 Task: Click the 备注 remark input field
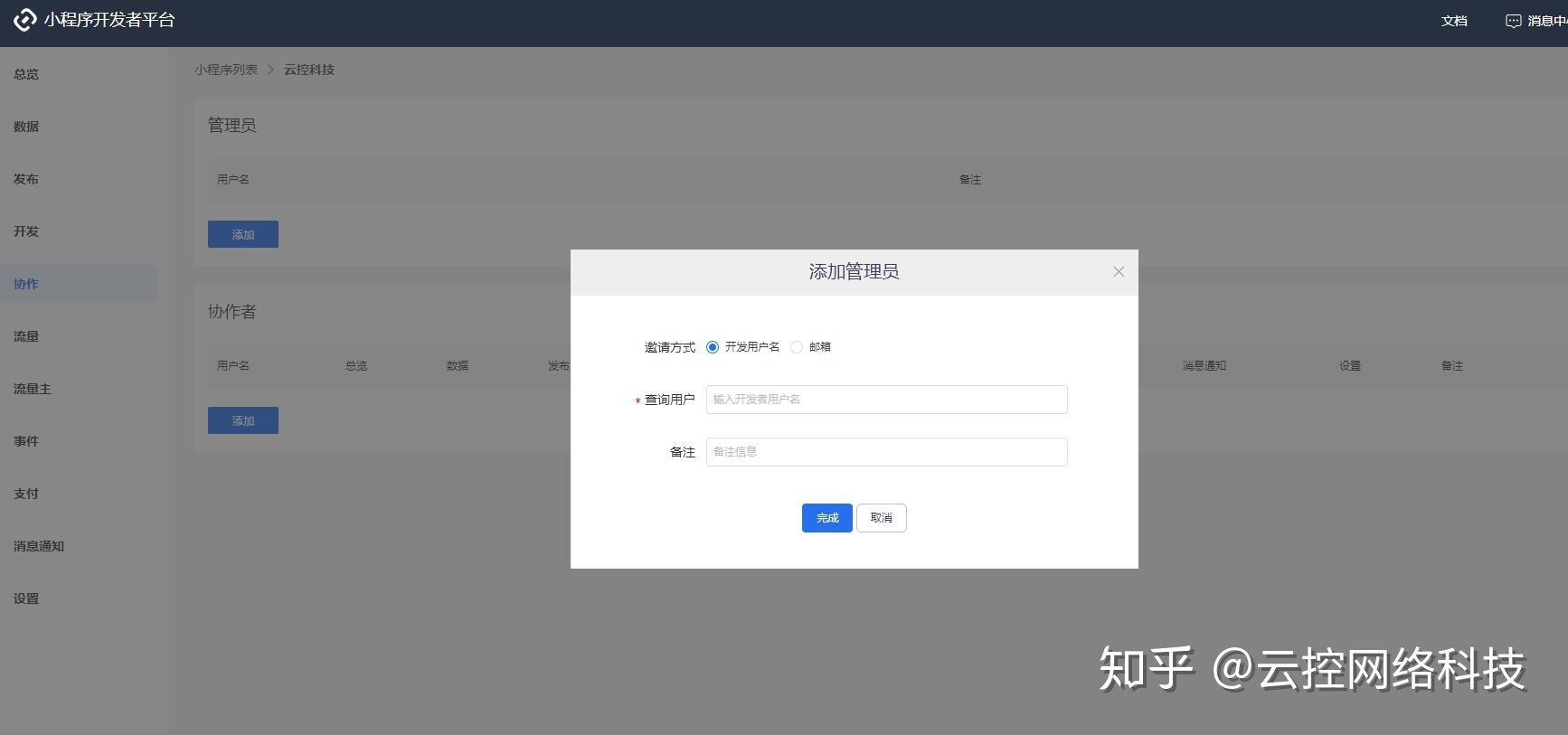886,452
